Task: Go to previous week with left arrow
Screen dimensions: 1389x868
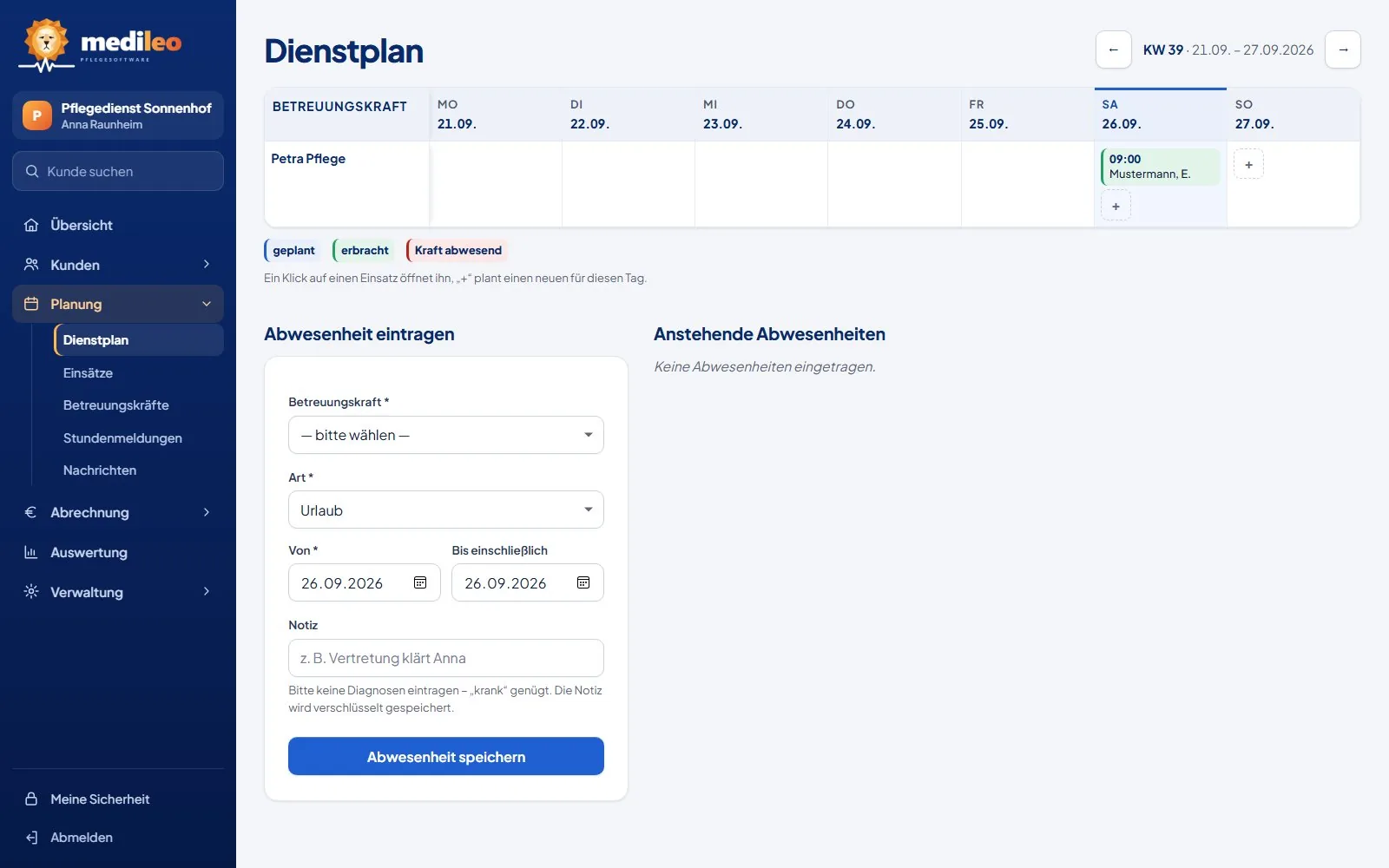Action: click(x=1114, y=49)
